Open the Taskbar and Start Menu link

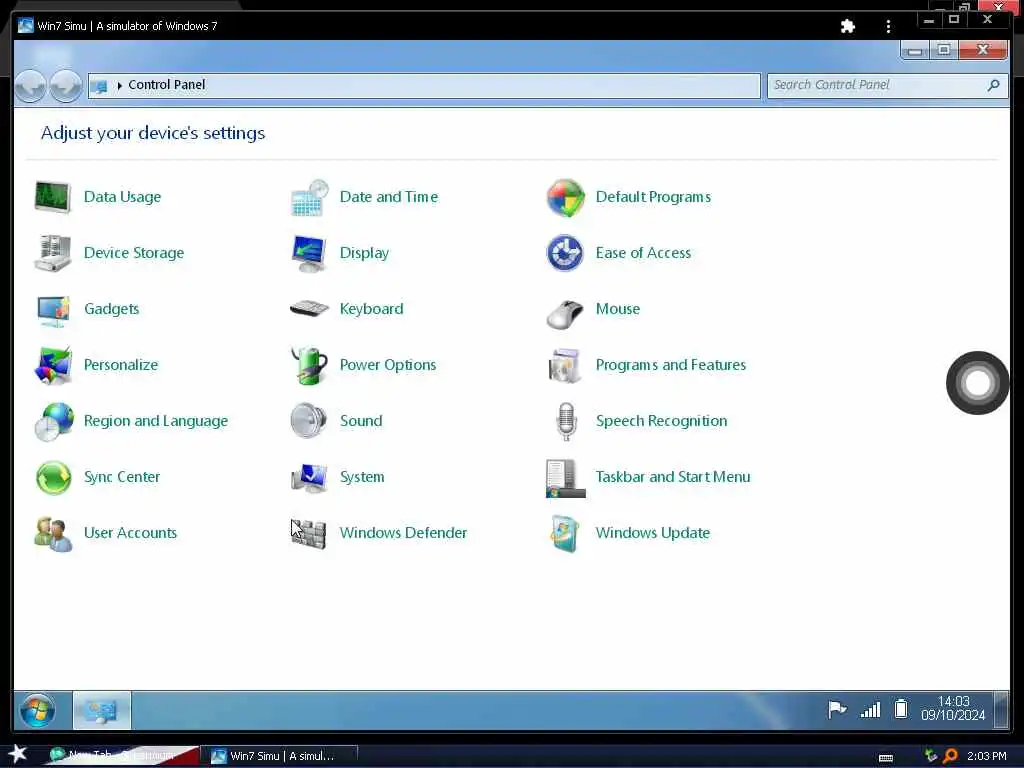(673, 477)
